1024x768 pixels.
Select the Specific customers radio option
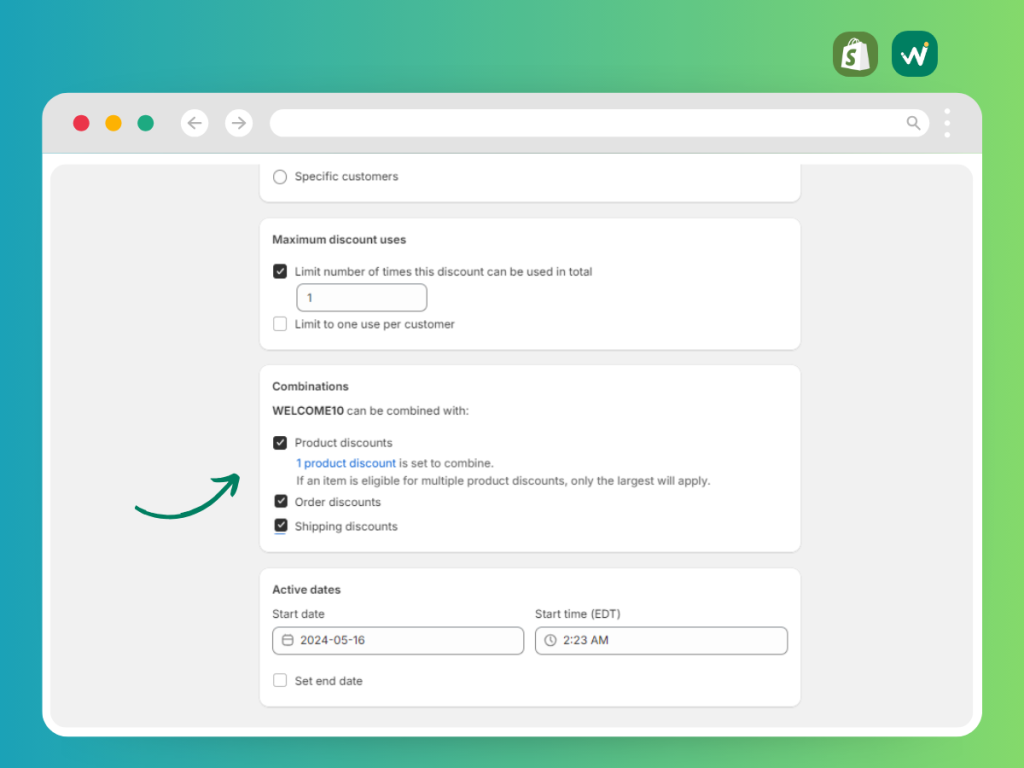coord(280,177)
